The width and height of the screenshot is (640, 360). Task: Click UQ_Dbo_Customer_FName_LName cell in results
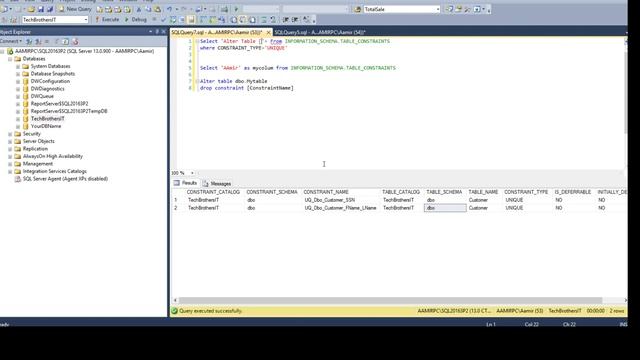tap(341, 208)
